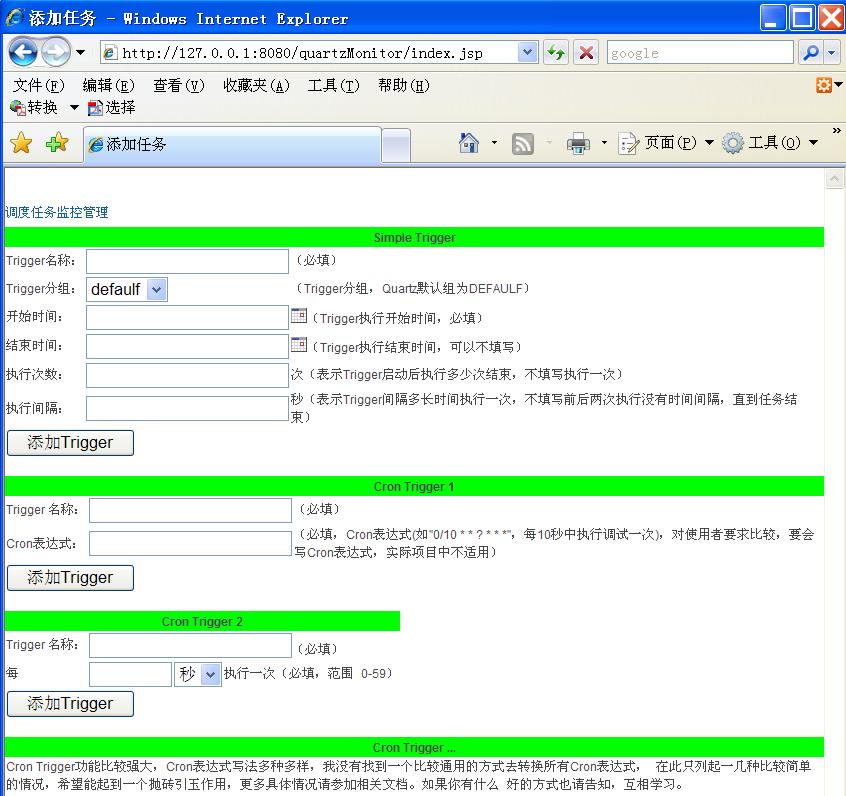846x796 pixels.
Task: Click the 执行间隔 input field
Action: tap(187, 409)
